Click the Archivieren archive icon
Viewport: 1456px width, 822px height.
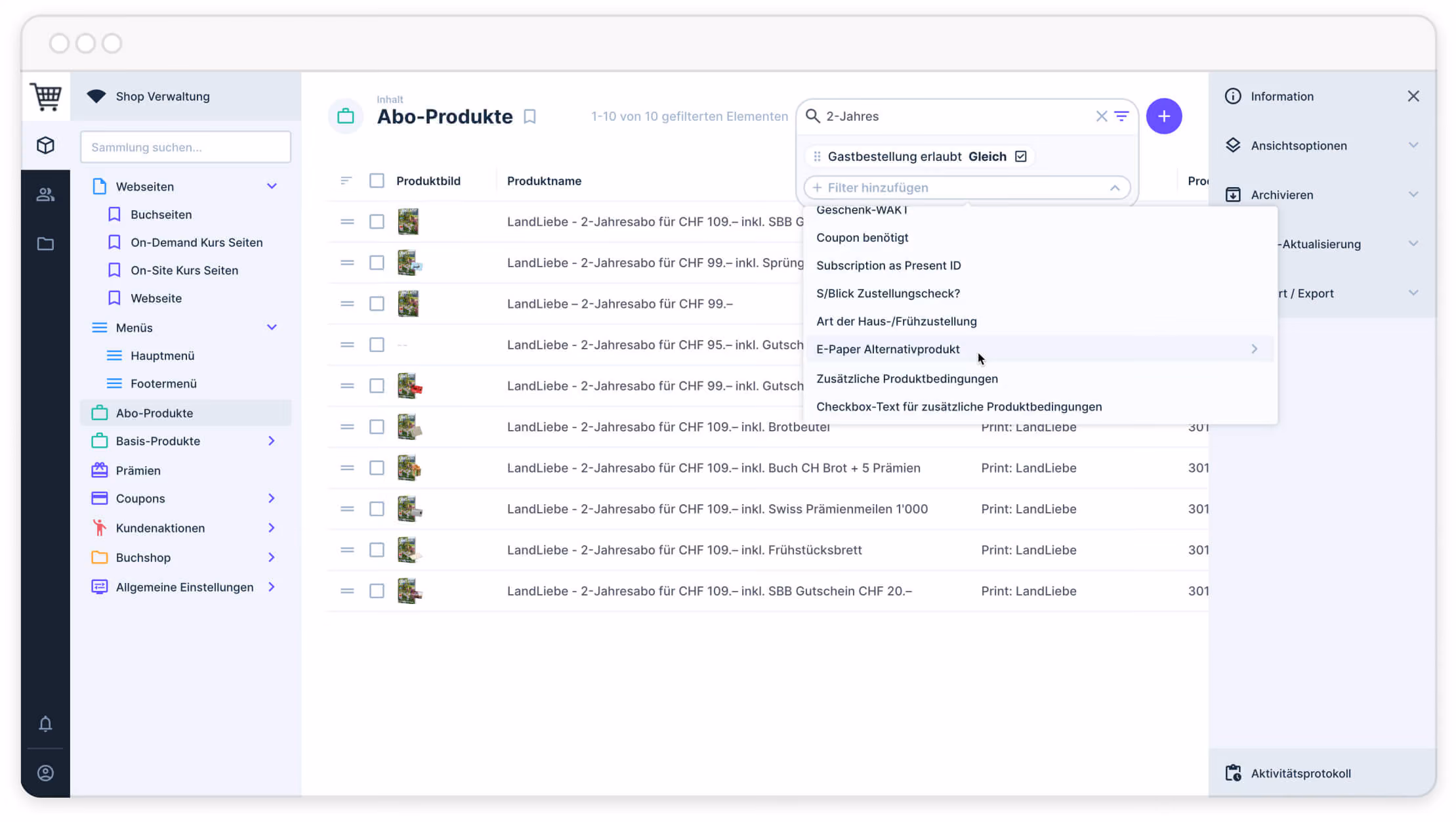click(x=1232, y=194)
